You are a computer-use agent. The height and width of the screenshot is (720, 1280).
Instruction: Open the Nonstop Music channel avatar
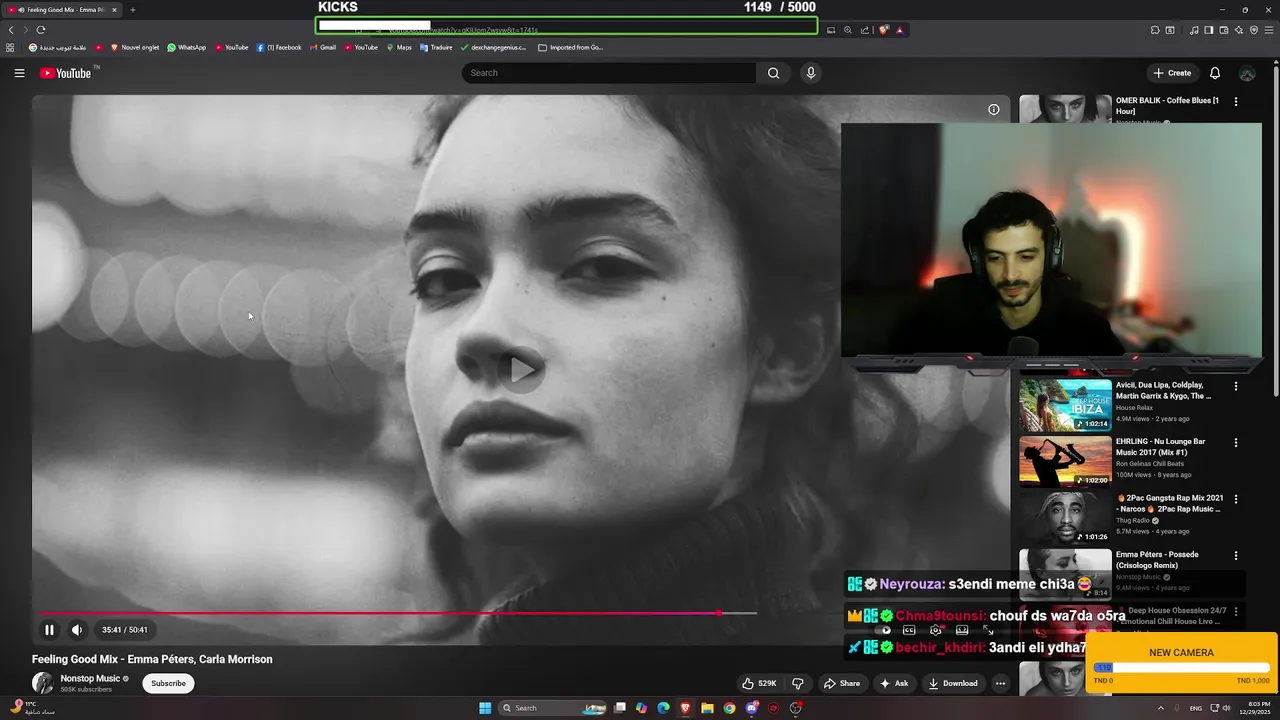click(43, 683)
